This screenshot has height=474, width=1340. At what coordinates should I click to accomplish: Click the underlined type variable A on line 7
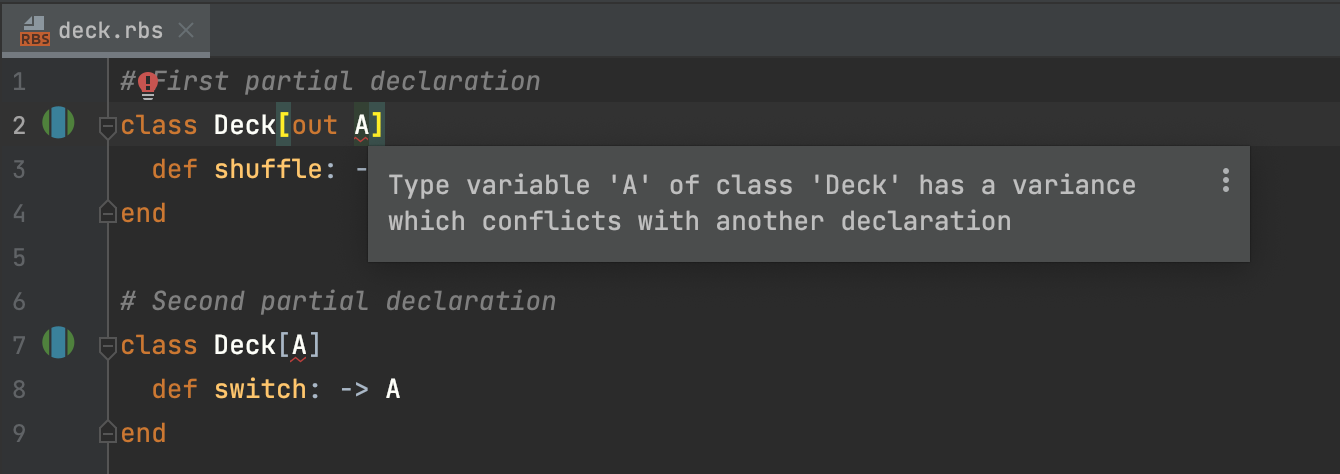coord(299,346)
